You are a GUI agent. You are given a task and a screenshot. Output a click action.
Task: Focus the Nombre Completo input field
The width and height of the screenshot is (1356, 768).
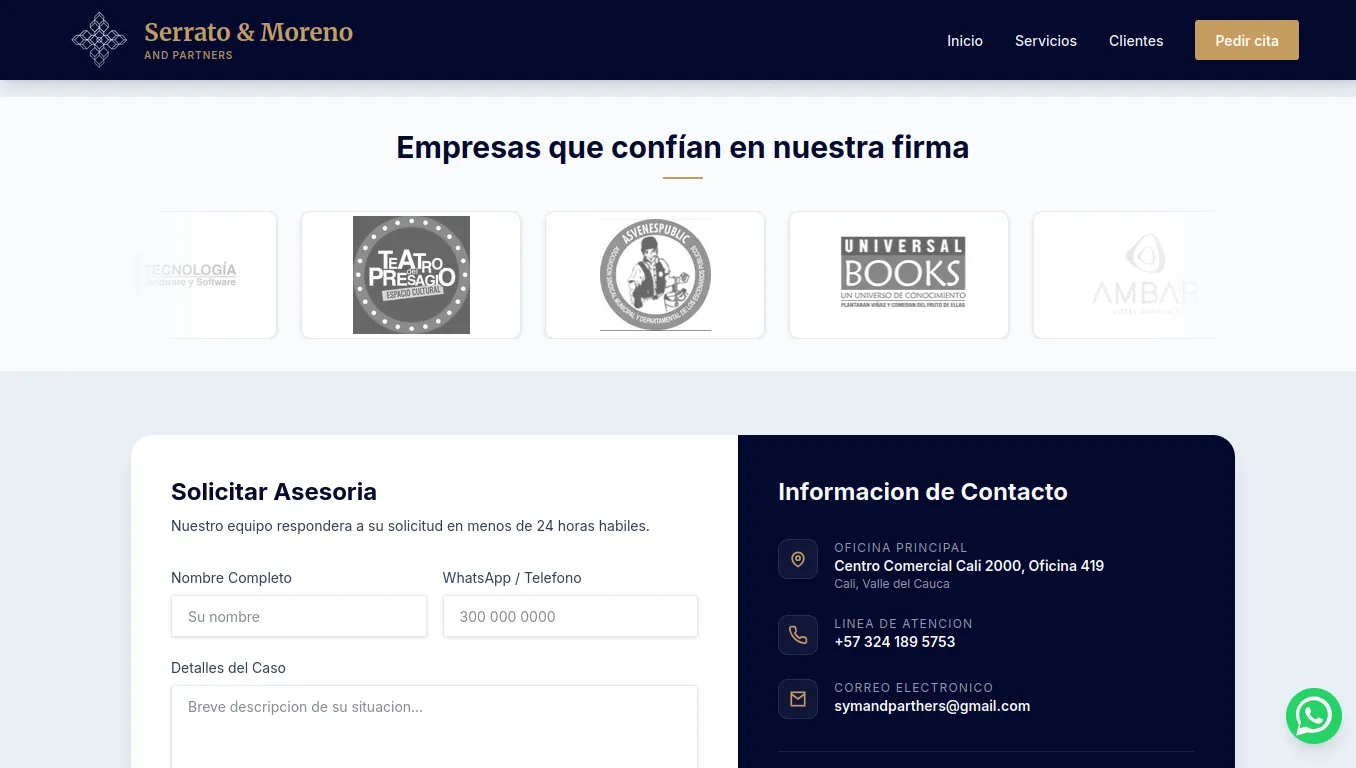[299, 616]
